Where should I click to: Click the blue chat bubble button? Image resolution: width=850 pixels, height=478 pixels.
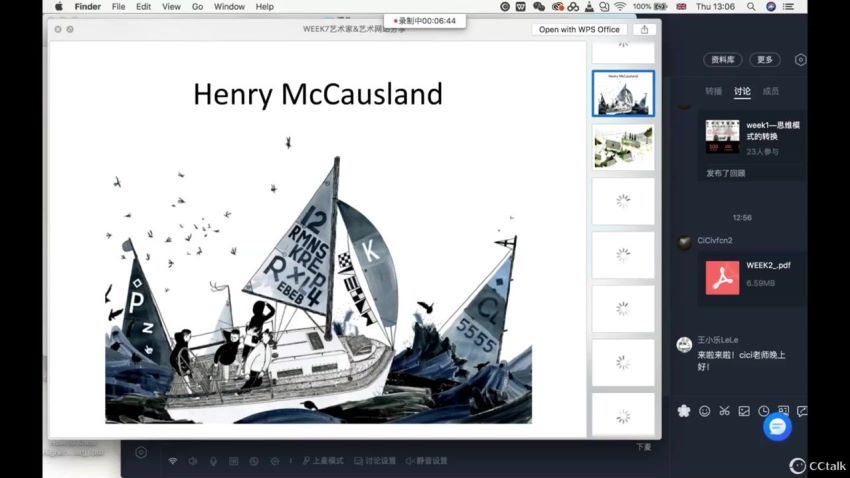pyautogui.click(x=777, y=427)
